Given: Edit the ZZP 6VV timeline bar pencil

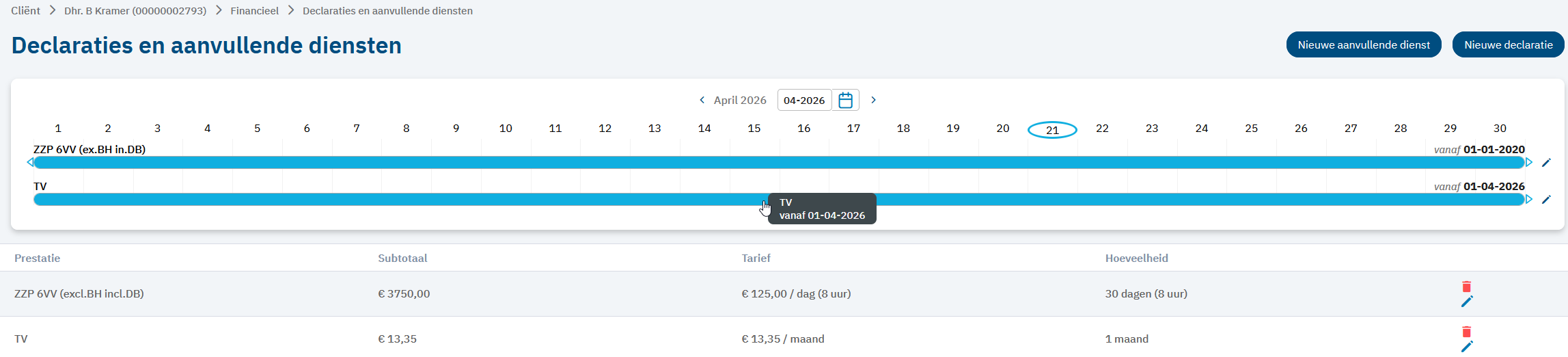Looking at the screenshot, I should 1547,163.
